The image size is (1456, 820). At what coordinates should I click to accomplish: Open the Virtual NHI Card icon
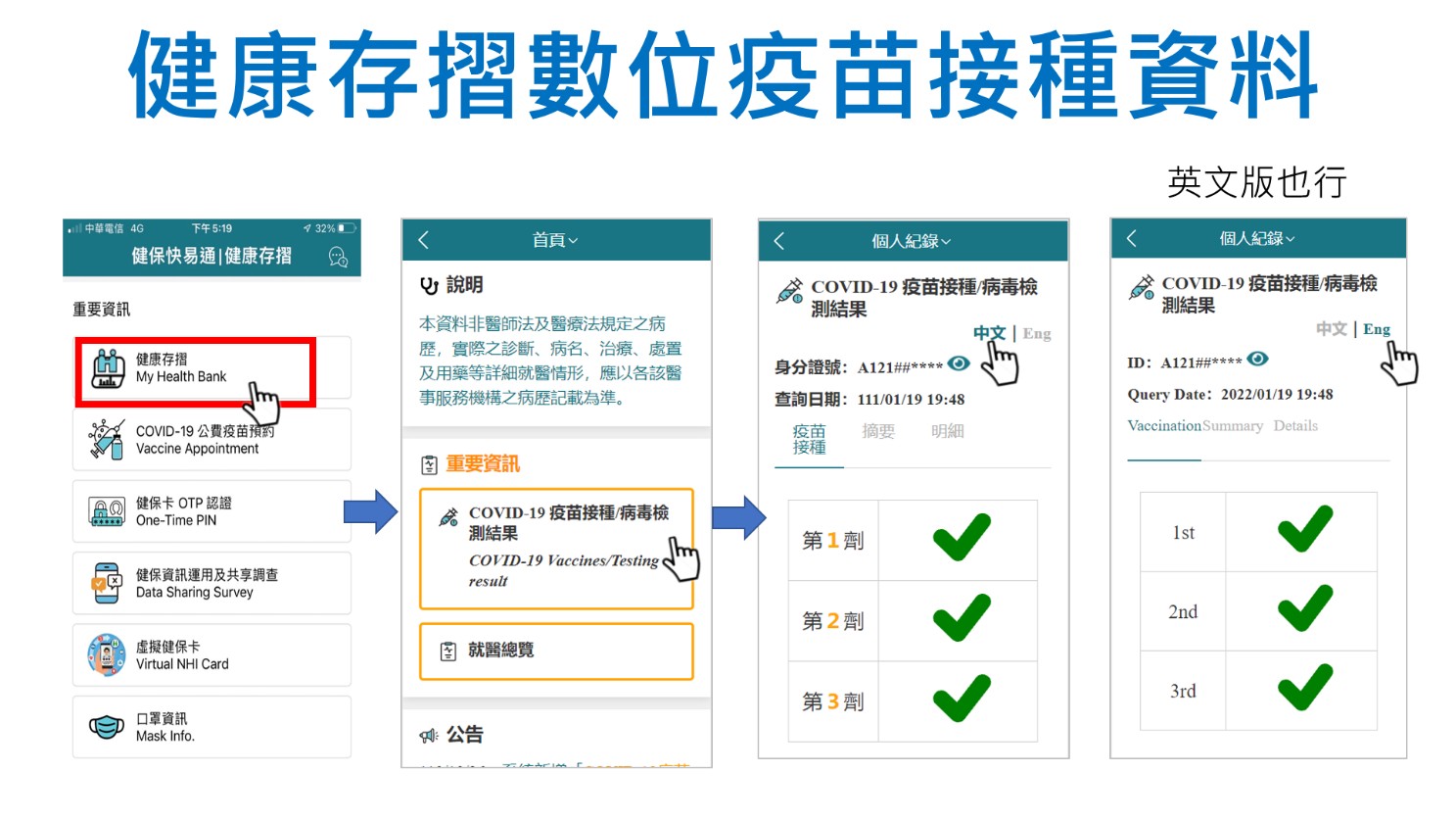pos(106,655)
